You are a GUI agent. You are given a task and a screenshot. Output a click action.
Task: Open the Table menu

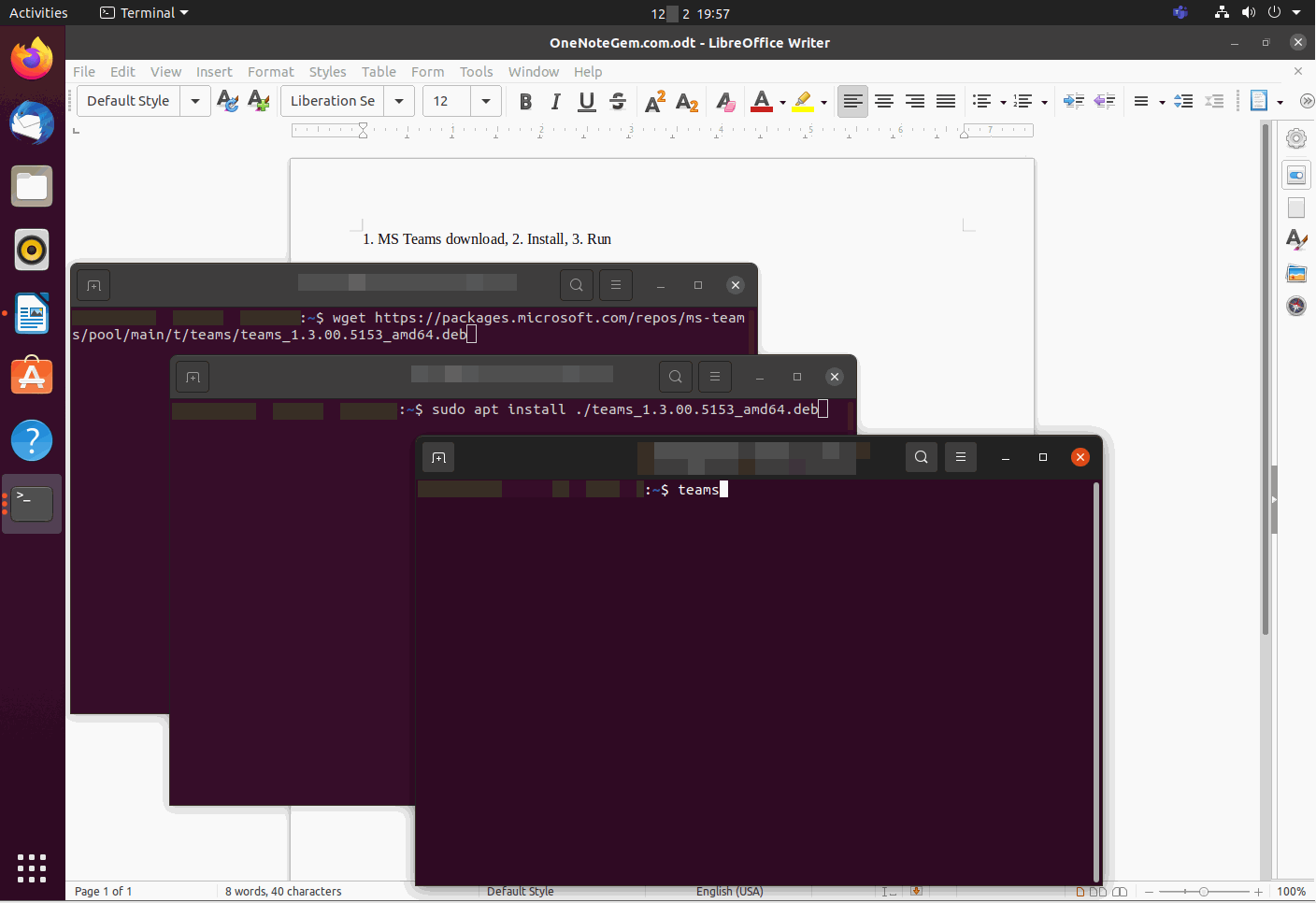click(379, 71)
